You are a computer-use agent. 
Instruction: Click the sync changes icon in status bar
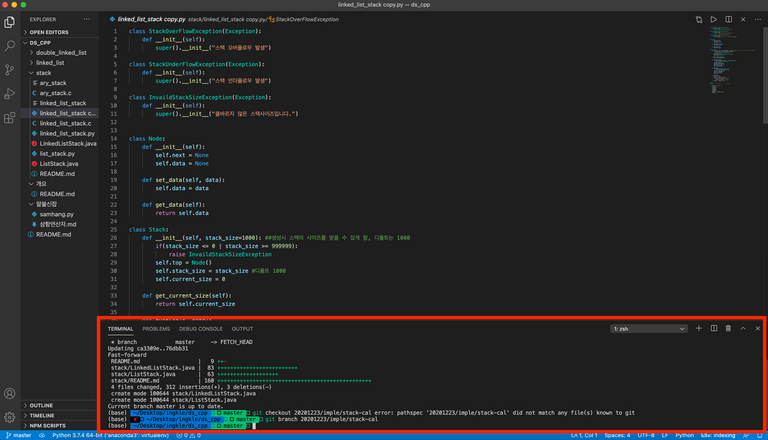tap(42, 435)
